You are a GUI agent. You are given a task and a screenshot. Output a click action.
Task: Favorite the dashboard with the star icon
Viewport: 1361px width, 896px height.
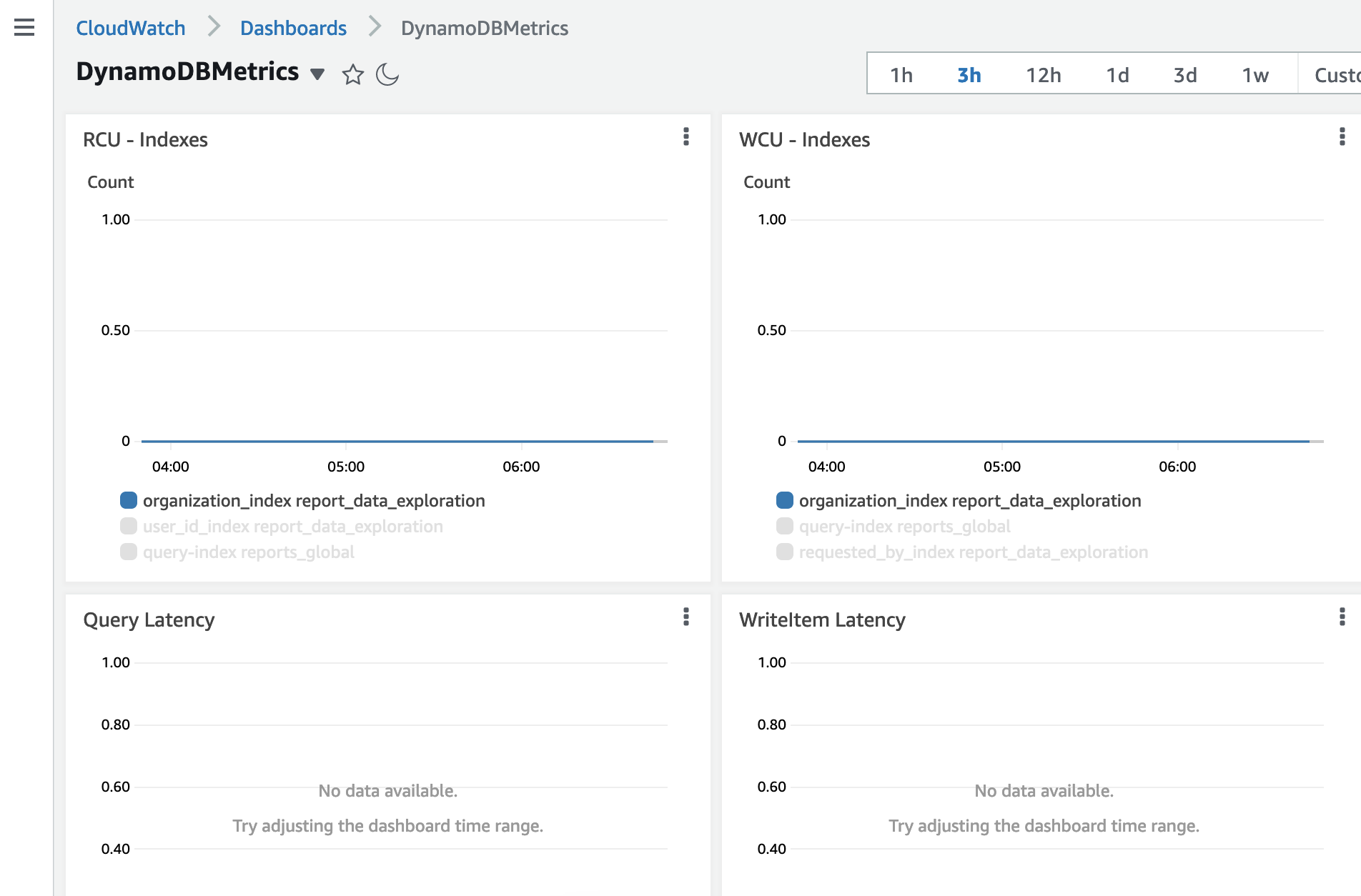pos(353,74)
